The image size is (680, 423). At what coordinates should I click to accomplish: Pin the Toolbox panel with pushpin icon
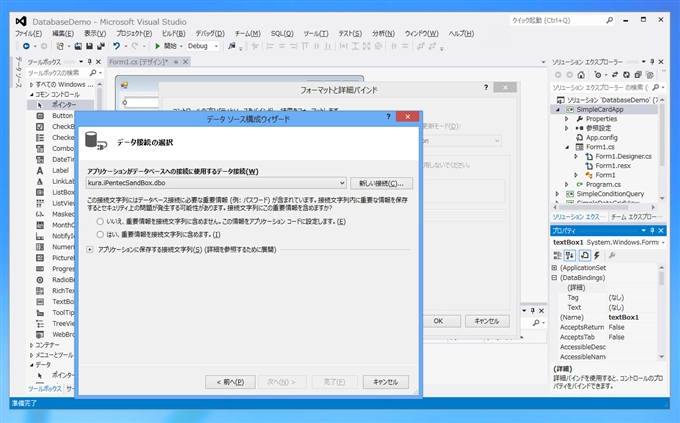coord(90,62)
